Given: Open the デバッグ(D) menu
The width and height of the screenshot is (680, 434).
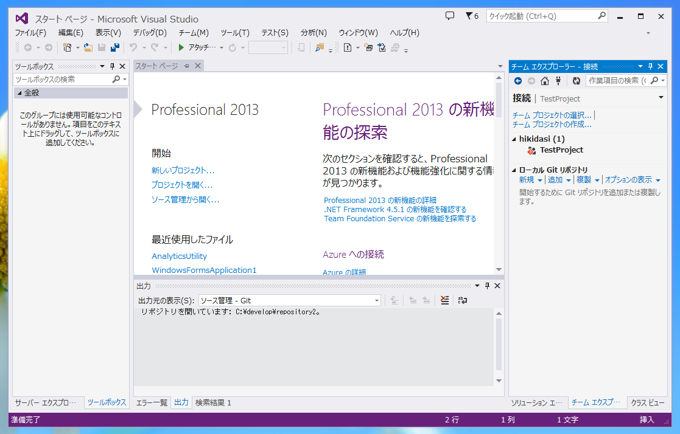Looking at the screenshot, I should [x=150, y=33].
